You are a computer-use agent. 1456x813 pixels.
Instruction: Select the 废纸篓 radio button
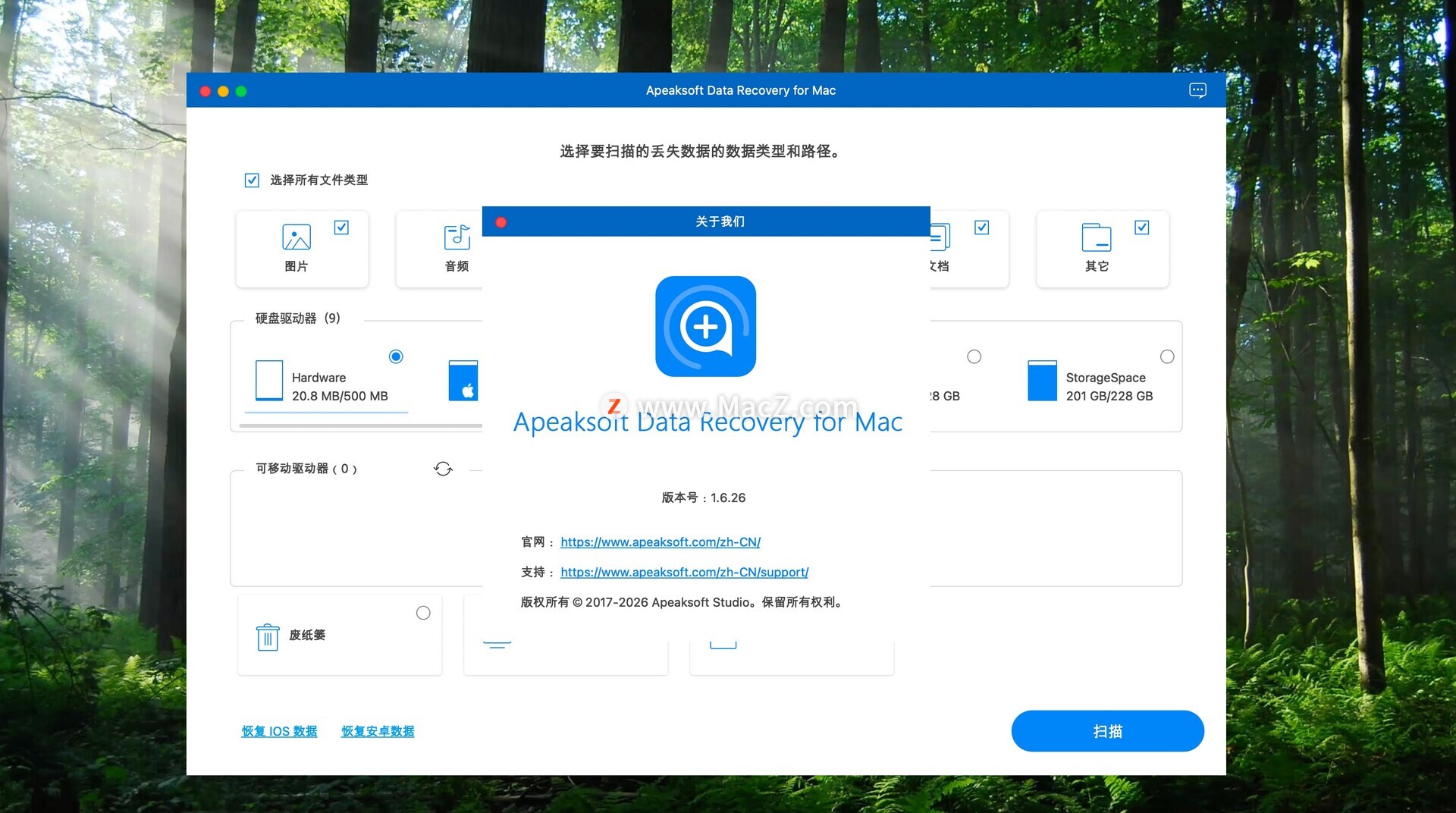click(x=423, y=613)
